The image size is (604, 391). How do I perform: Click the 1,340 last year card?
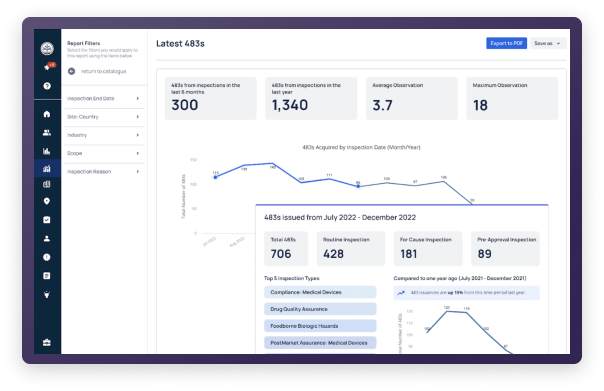(311, 98)
